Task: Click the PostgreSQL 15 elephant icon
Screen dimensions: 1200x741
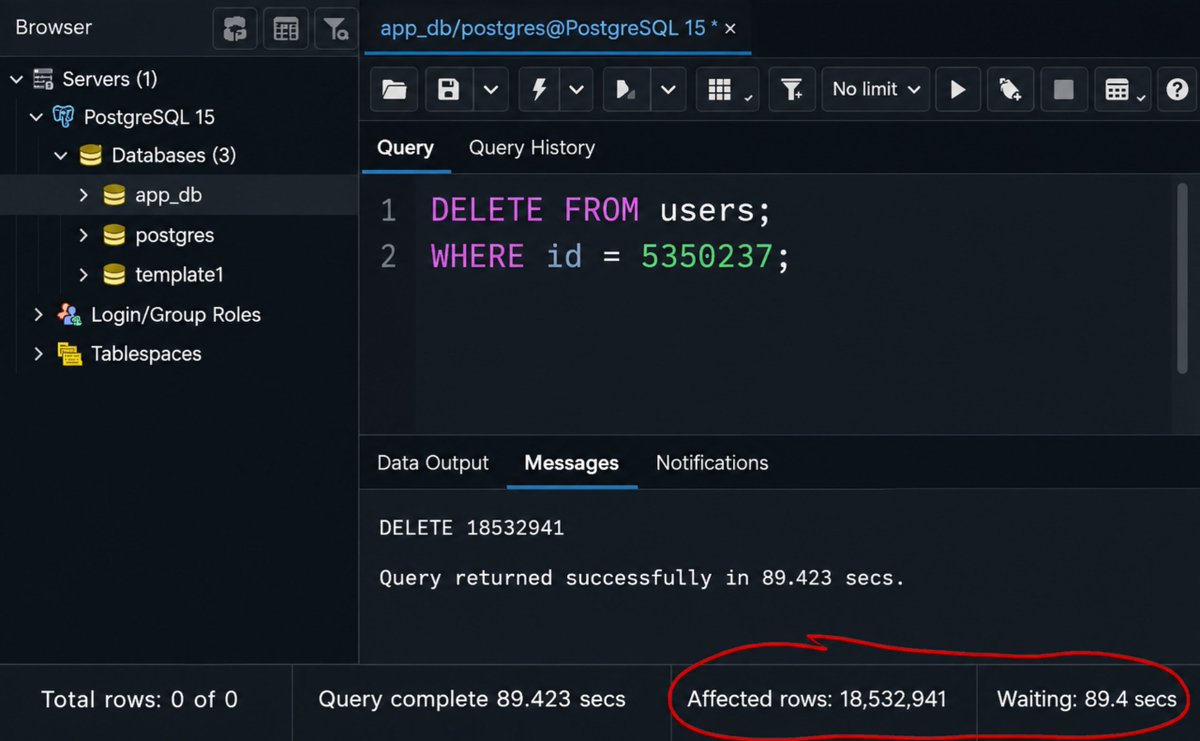Action: pos(63,117)
